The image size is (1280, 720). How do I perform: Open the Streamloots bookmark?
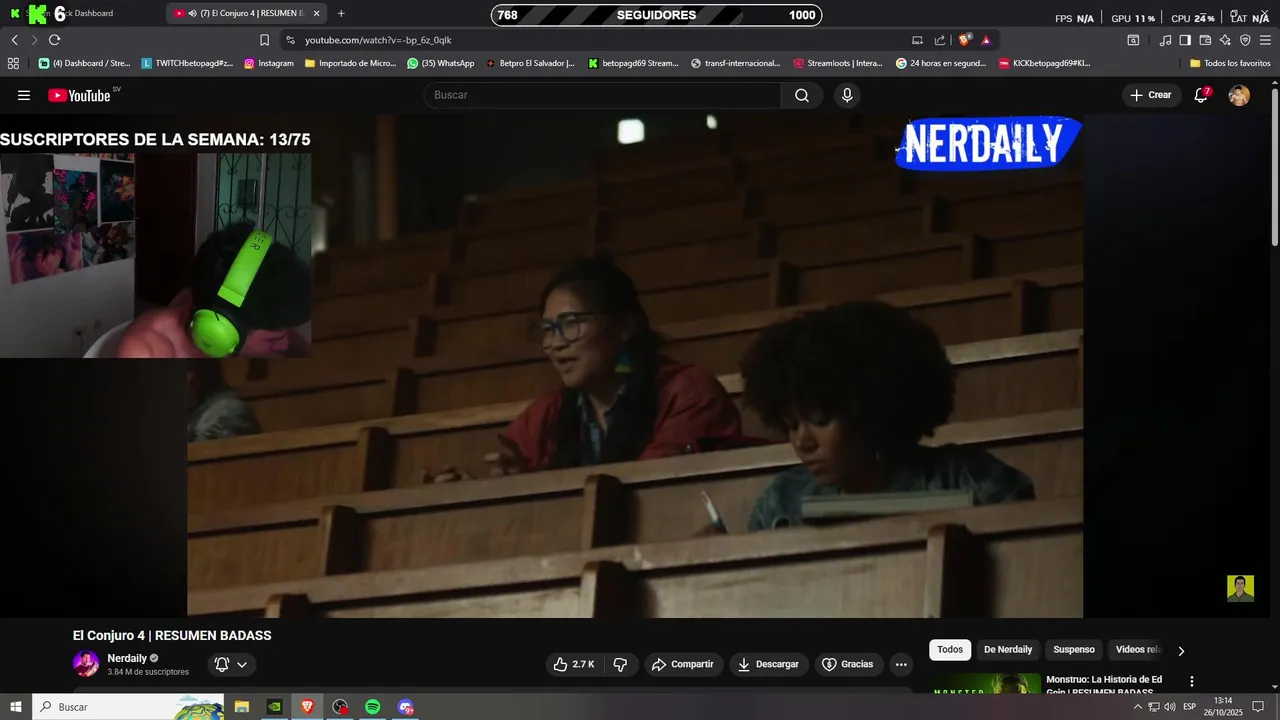click(838, 63)
